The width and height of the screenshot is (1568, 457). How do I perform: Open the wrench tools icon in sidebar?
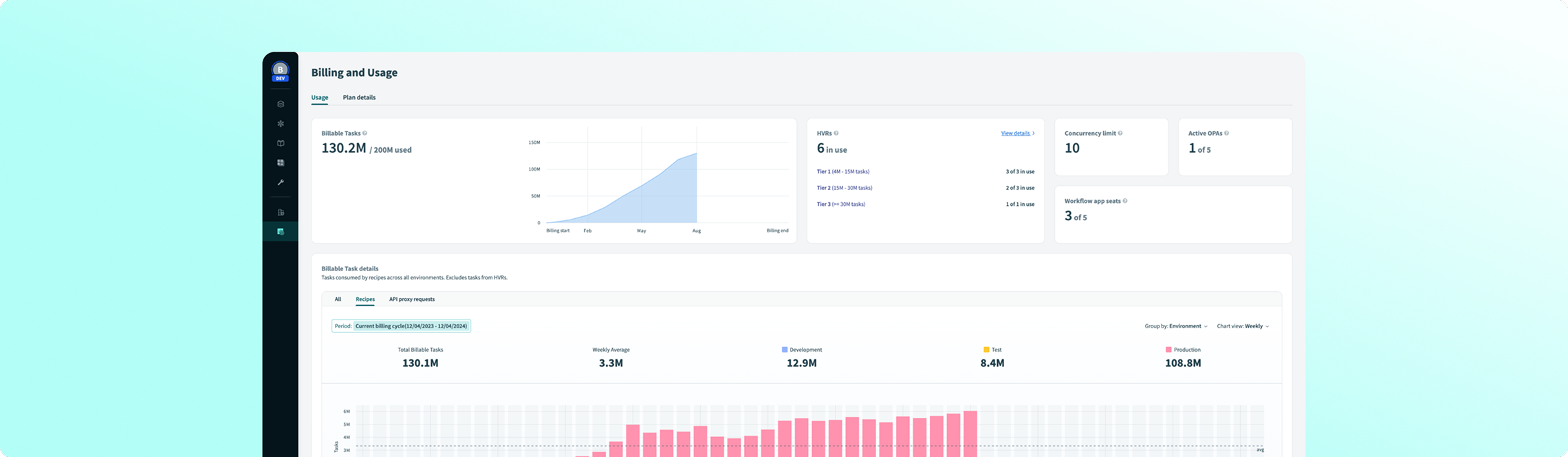tap(281, 182)
